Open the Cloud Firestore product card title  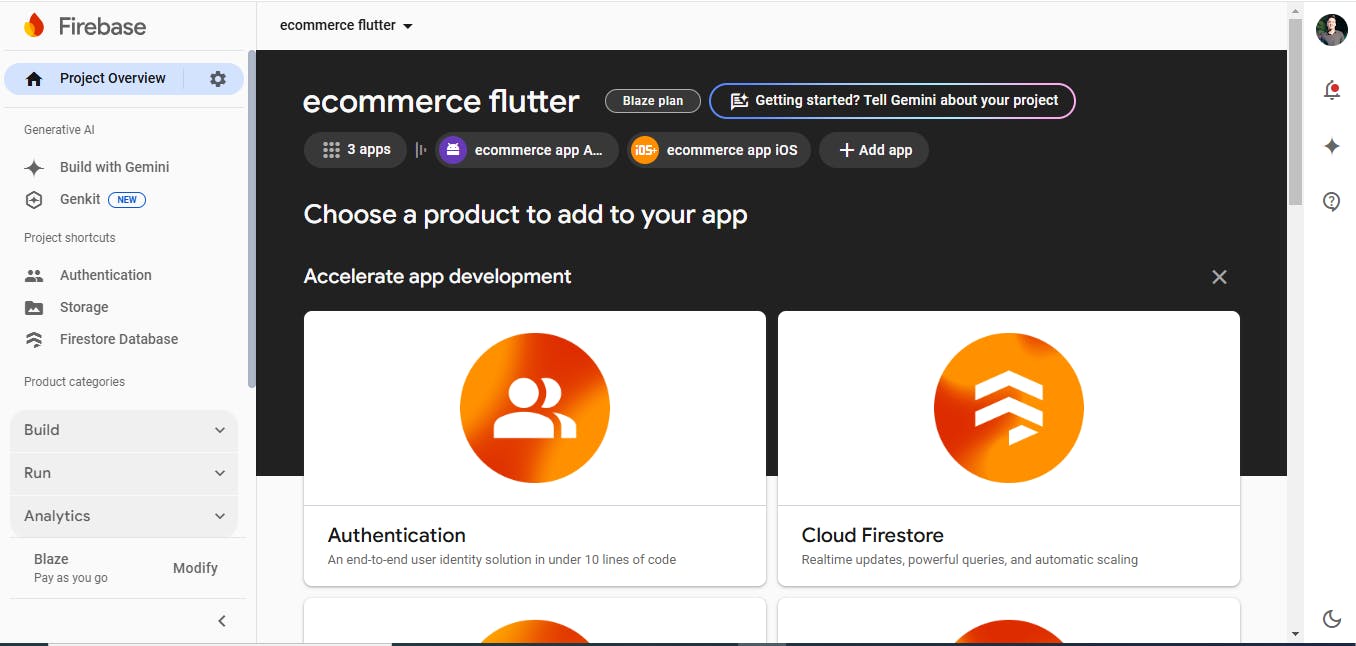point(873,535)
